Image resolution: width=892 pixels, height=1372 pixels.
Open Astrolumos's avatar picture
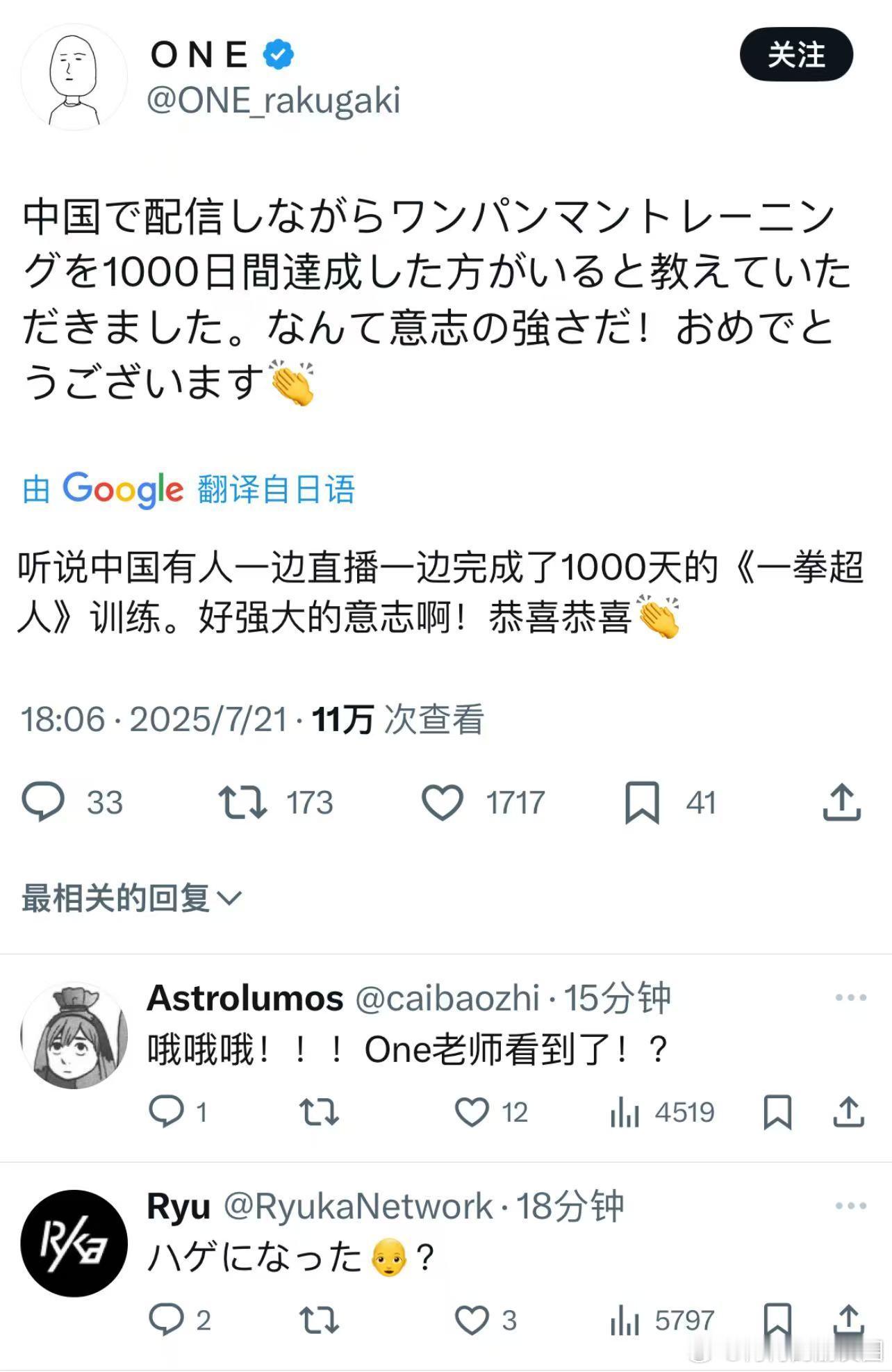[74, 1035]
